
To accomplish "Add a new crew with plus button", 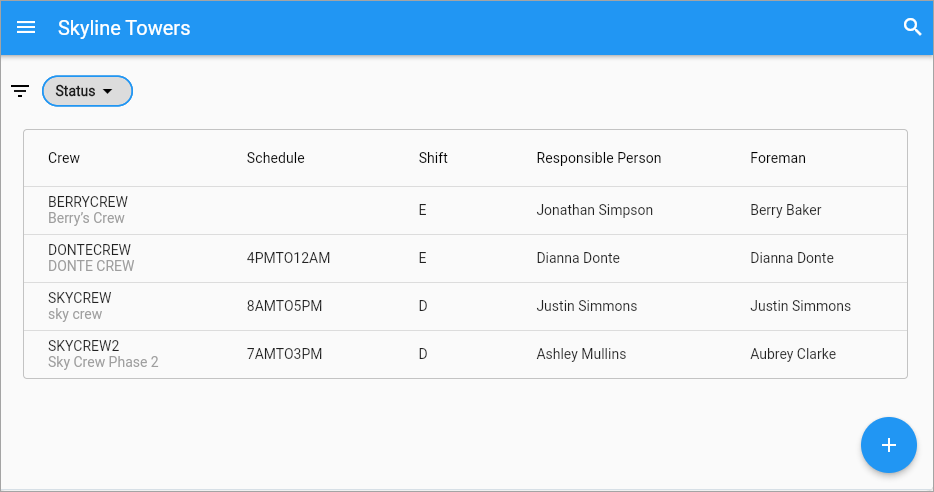I will [x=888, y=445].
